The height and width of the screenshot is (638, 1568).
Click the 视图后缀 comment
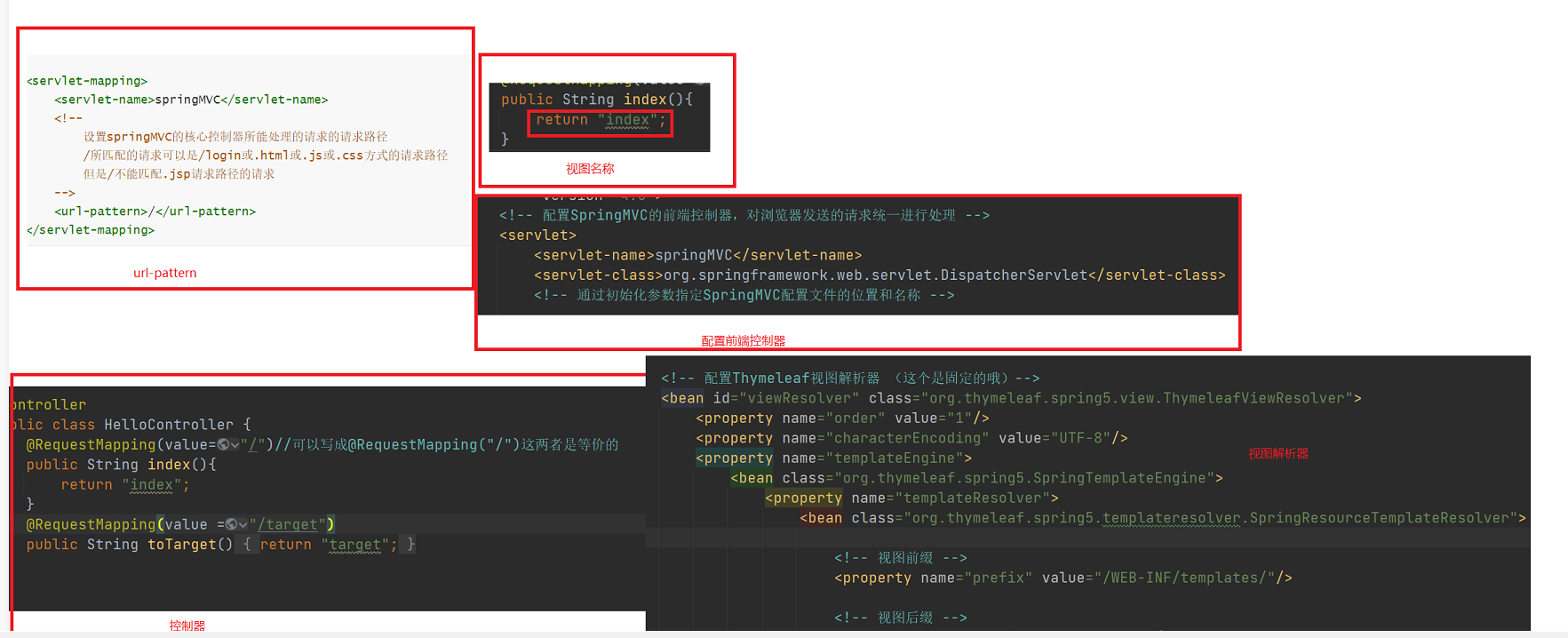tap(901, 618)
